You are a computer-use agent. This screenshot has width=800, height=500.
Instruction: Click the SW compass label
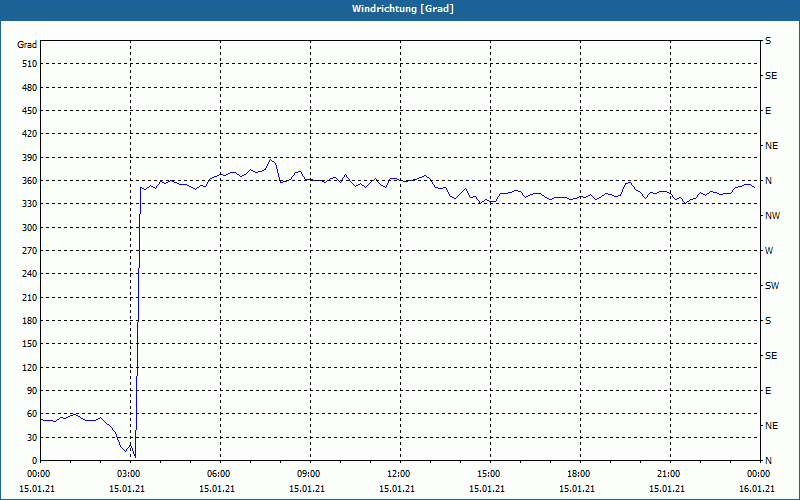[x=772, y=286]
